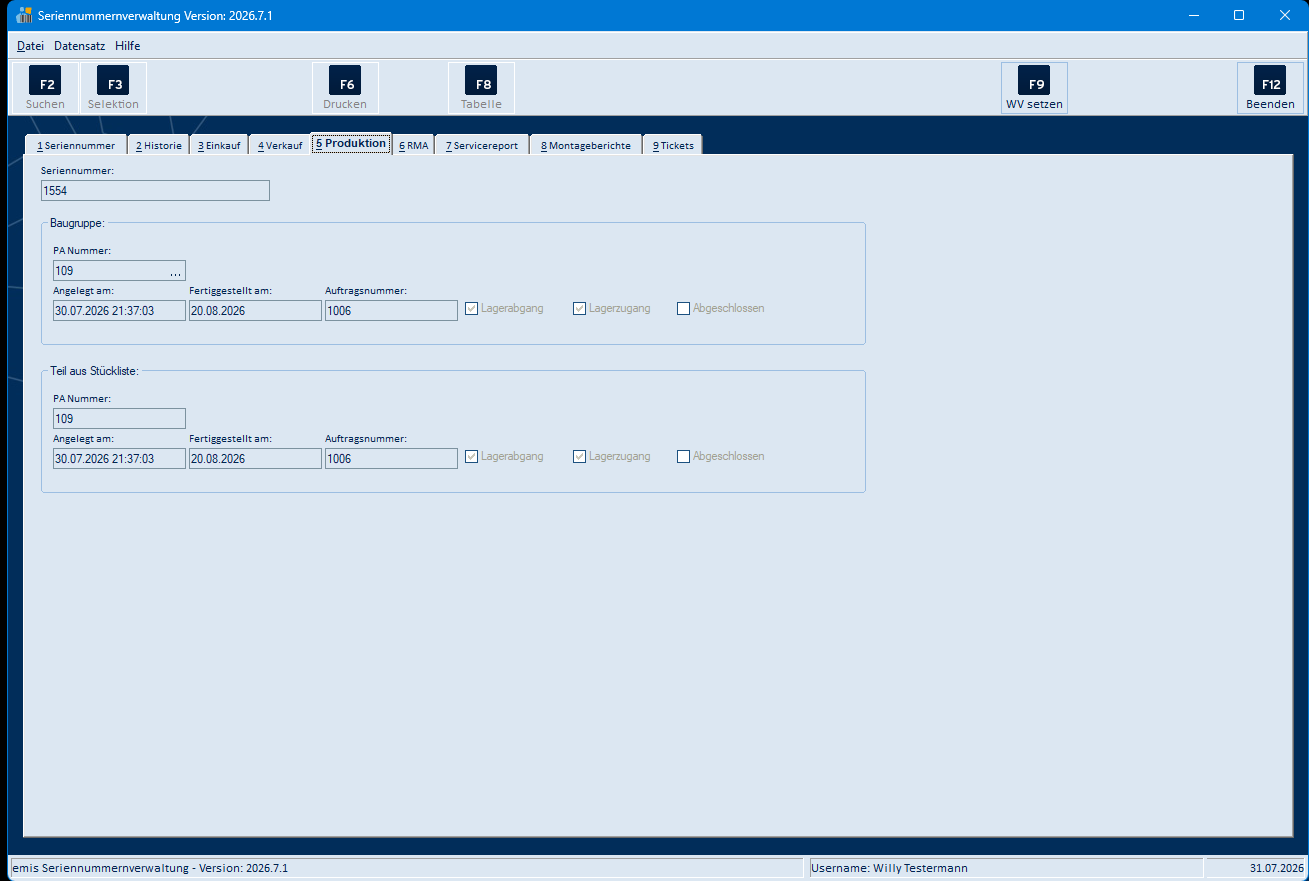Open the Verkauf tab
This screenshot has width=1309, height=881.
280,145
